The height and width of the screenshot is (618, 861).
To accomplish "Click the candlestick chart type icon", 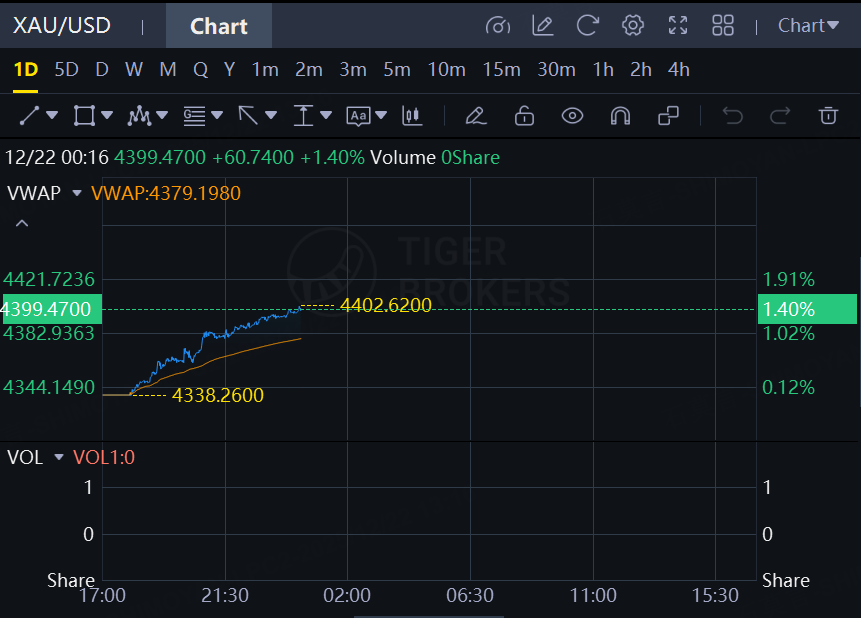I will point(412,116).
